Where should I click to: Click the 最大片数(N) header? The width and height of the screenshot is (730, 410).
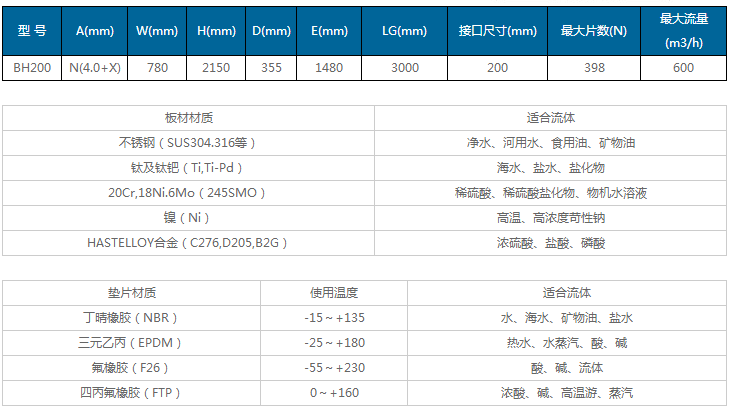[594, 31]
